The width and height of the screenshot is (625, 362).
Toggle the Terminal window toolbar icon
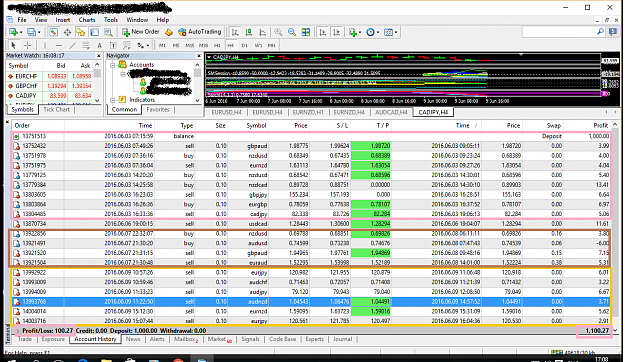[94, 32]
